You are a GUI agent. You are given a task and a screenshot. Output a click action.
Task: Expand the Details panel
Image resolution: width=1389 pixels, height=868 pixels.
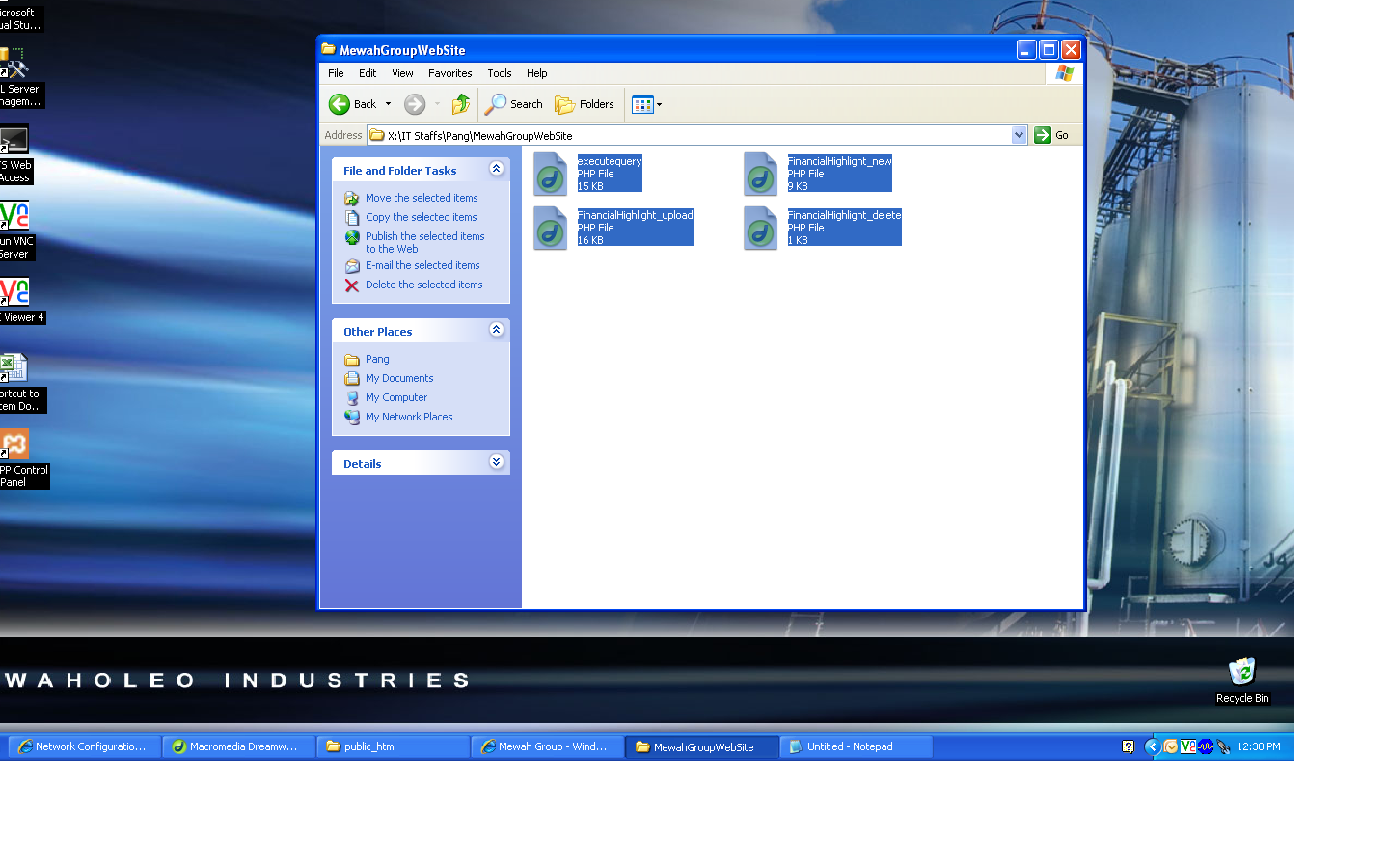pyautogui.click(x=496, y=462)
